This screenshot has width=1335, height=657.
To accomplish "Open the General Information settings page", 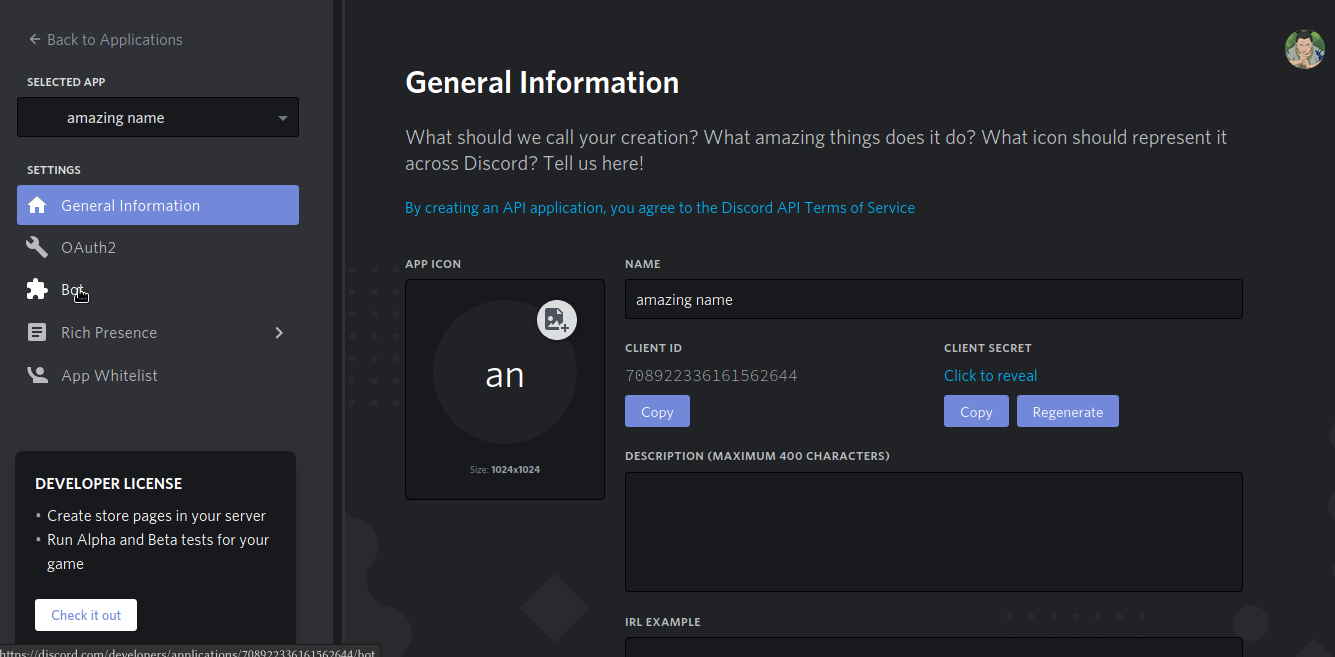I will pyautogui.click(x=158, y=205).
